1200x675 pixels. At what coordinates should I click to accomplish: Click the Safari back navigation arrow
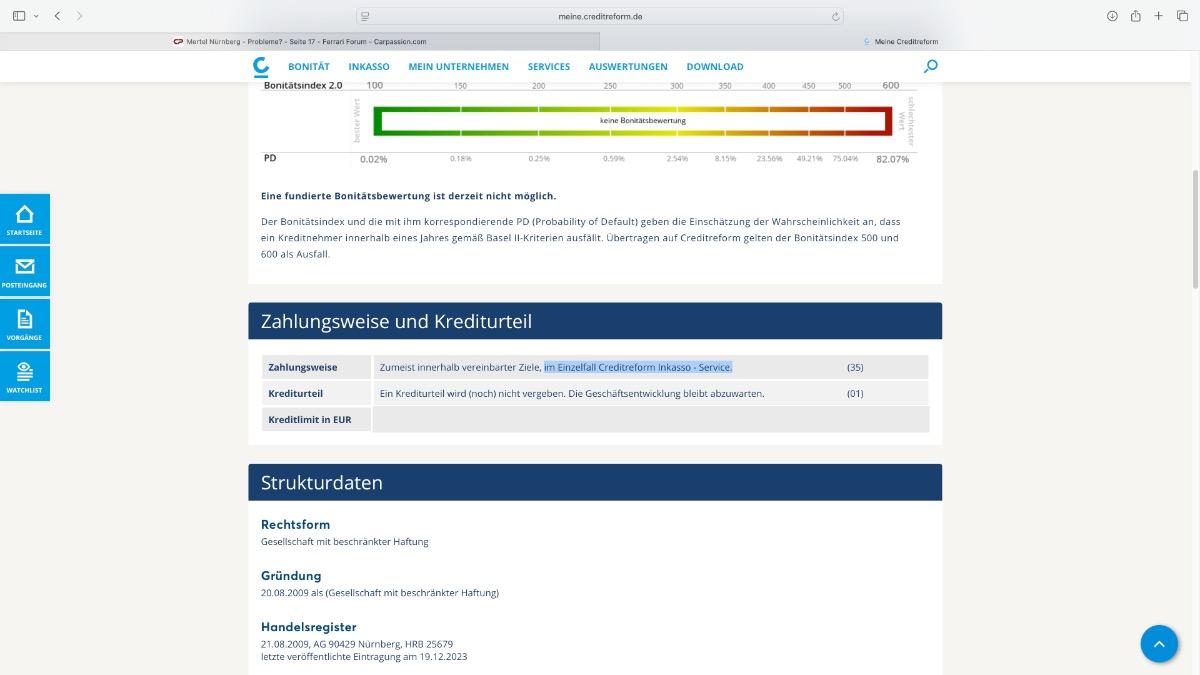pyautogui.click(x=57, y=16)
